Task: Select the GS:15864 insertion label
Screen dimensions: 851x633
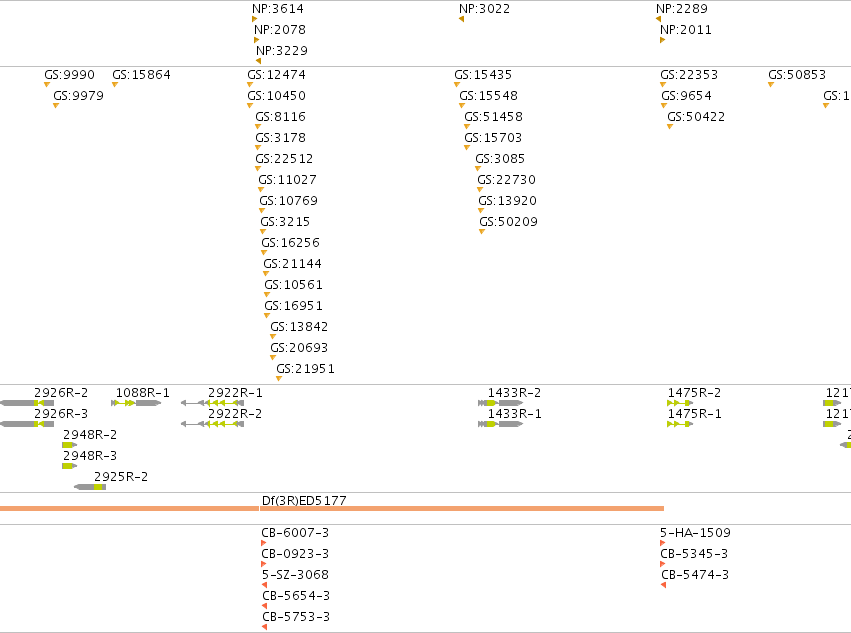Action: (142, 75)
